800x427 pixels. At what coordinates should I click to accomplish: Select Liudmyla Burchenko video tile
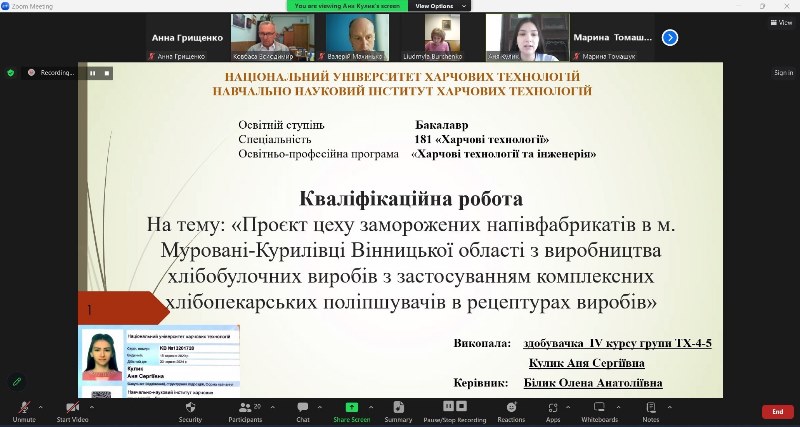coord(442,38)
